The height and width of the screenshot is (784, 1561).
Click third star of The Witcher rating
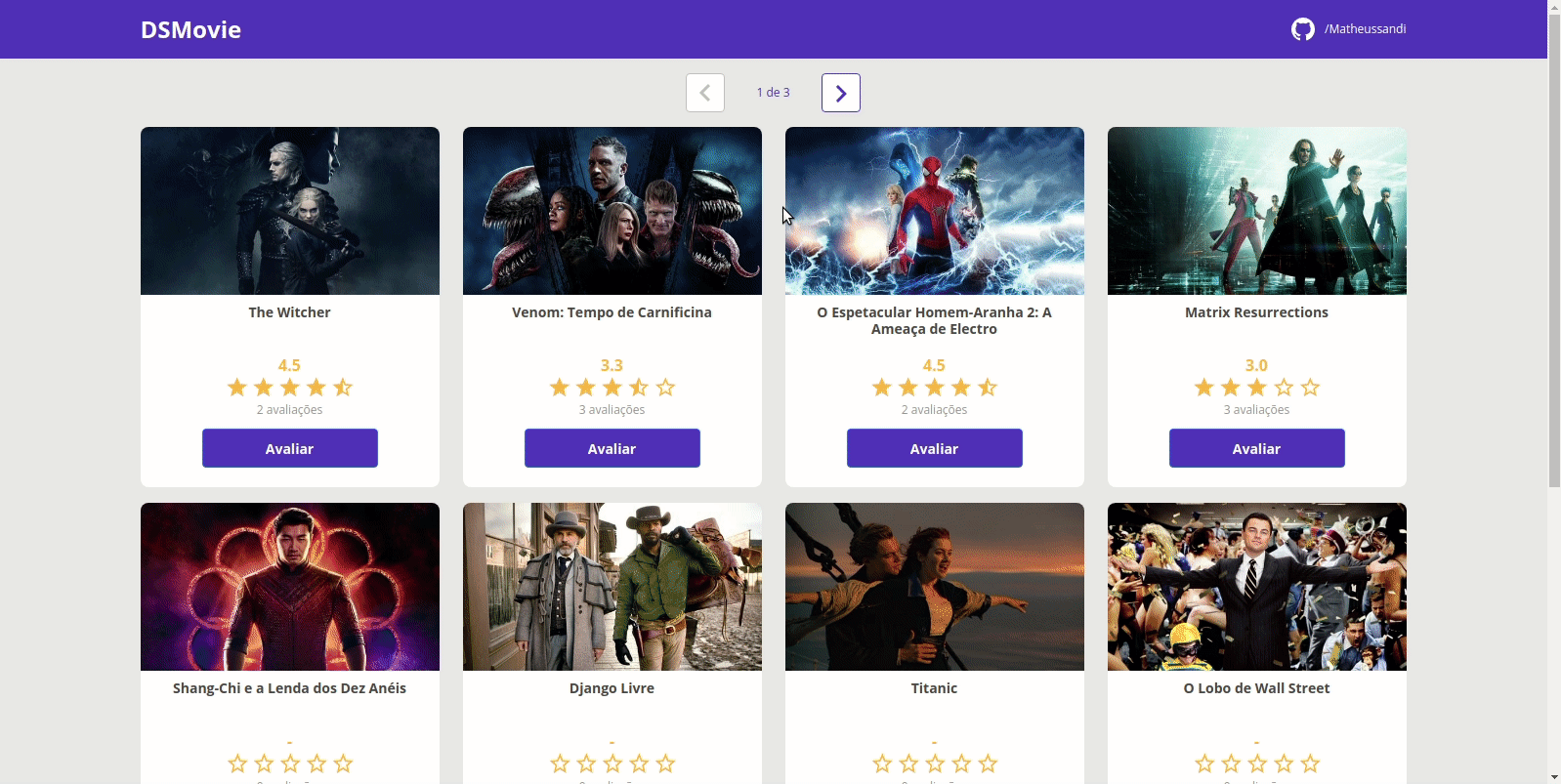(290, 388)
